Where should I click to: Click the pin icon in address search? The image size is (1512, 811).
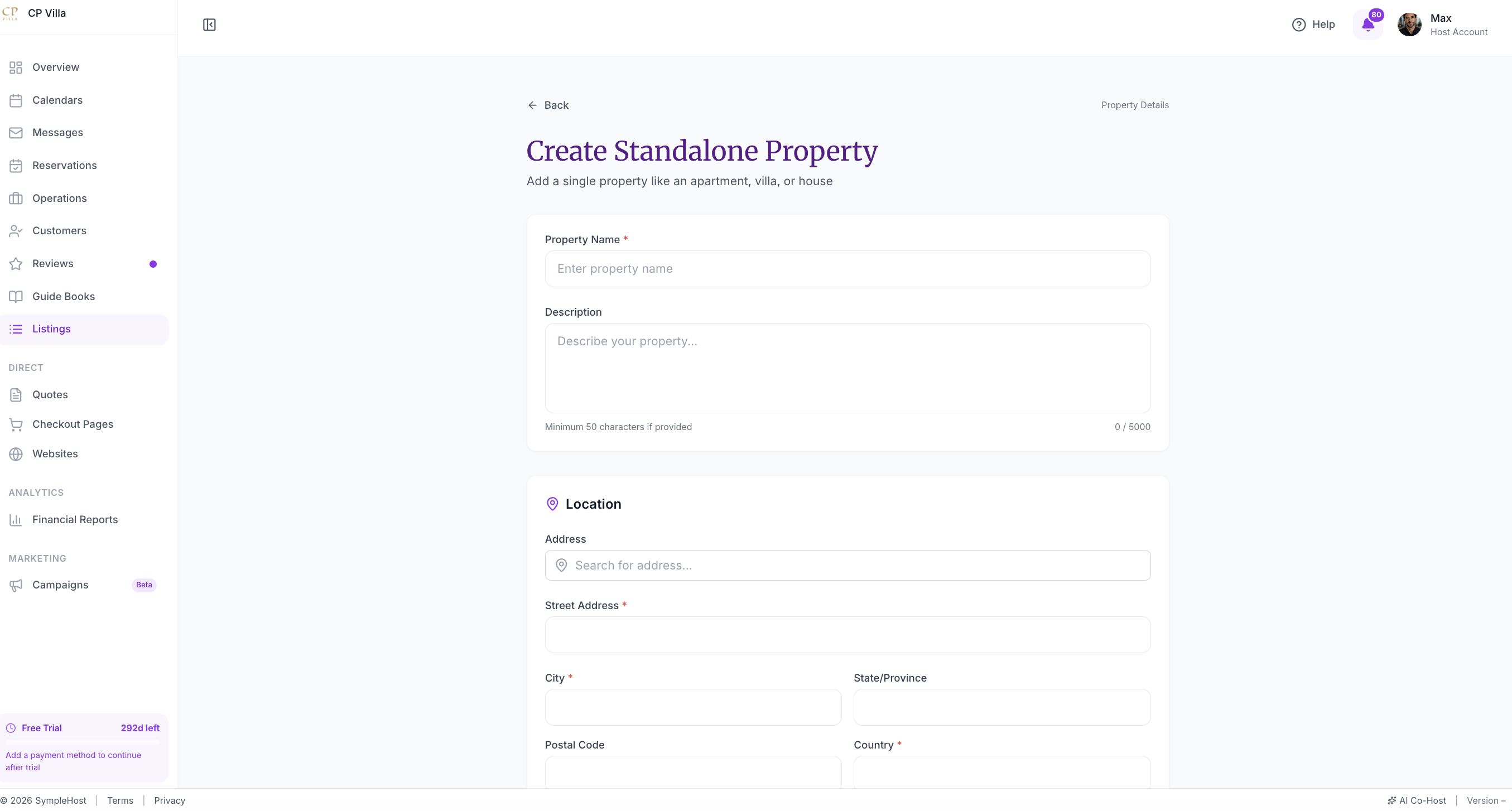pos(561,565)
